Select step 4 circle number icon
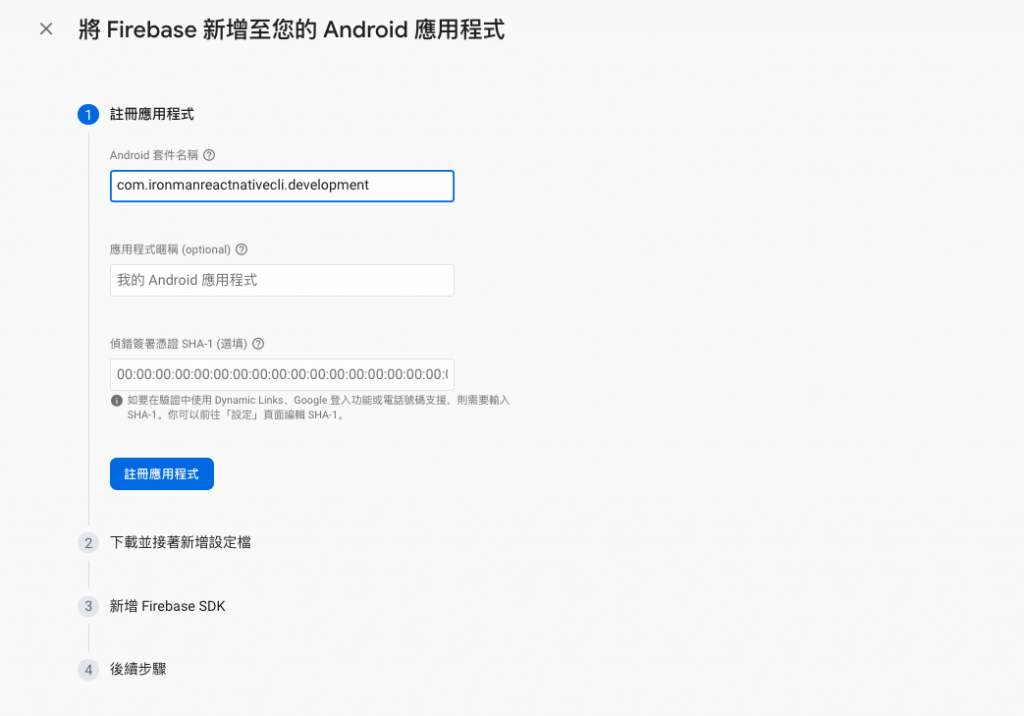The height and width of the screenshot is (716, 1024). coord(88,670)
